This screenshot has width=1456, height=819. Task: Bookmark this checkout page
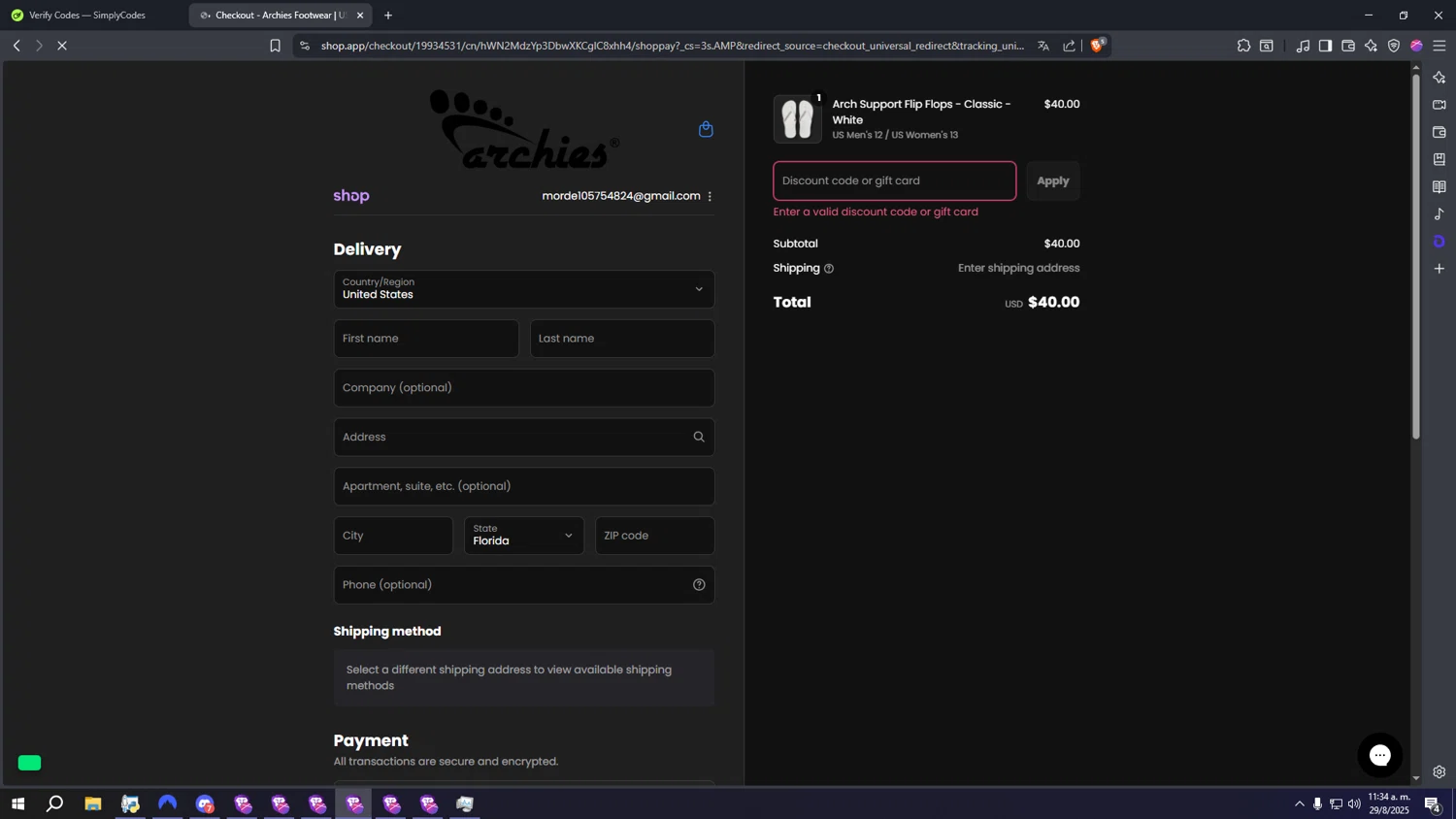pos(275,46)
